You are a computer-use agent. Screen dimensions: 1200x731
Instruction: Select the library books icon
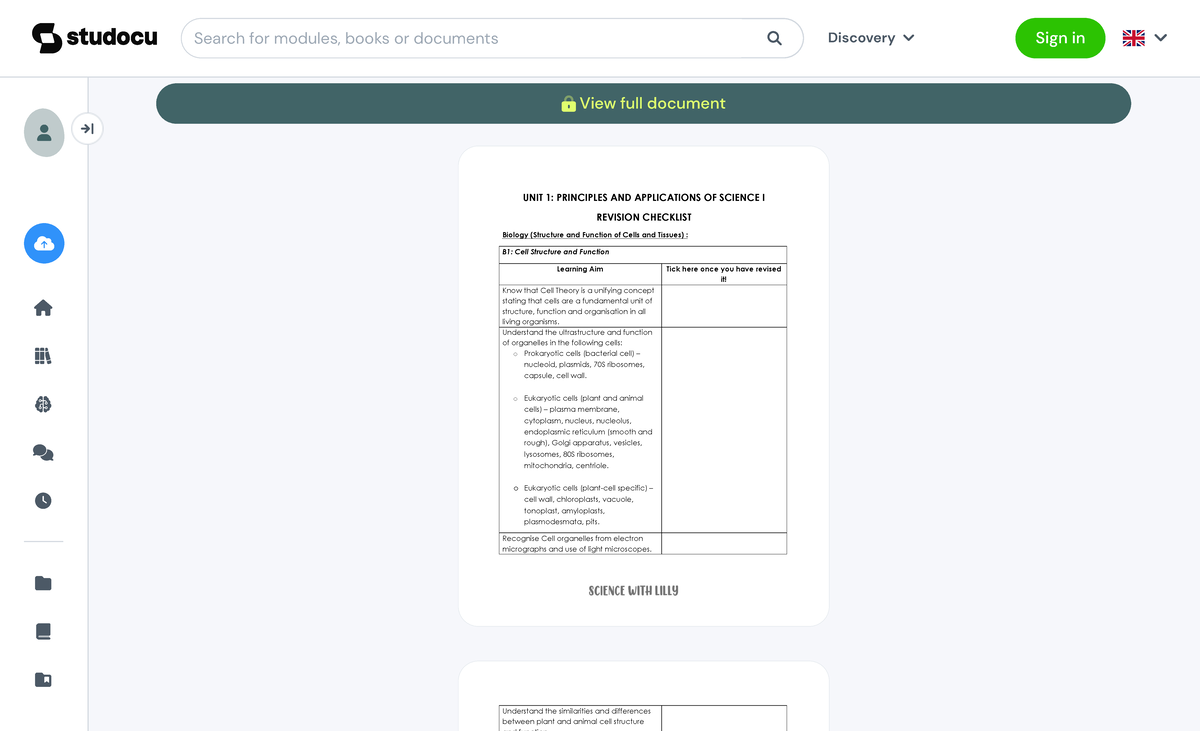[43, 355]
